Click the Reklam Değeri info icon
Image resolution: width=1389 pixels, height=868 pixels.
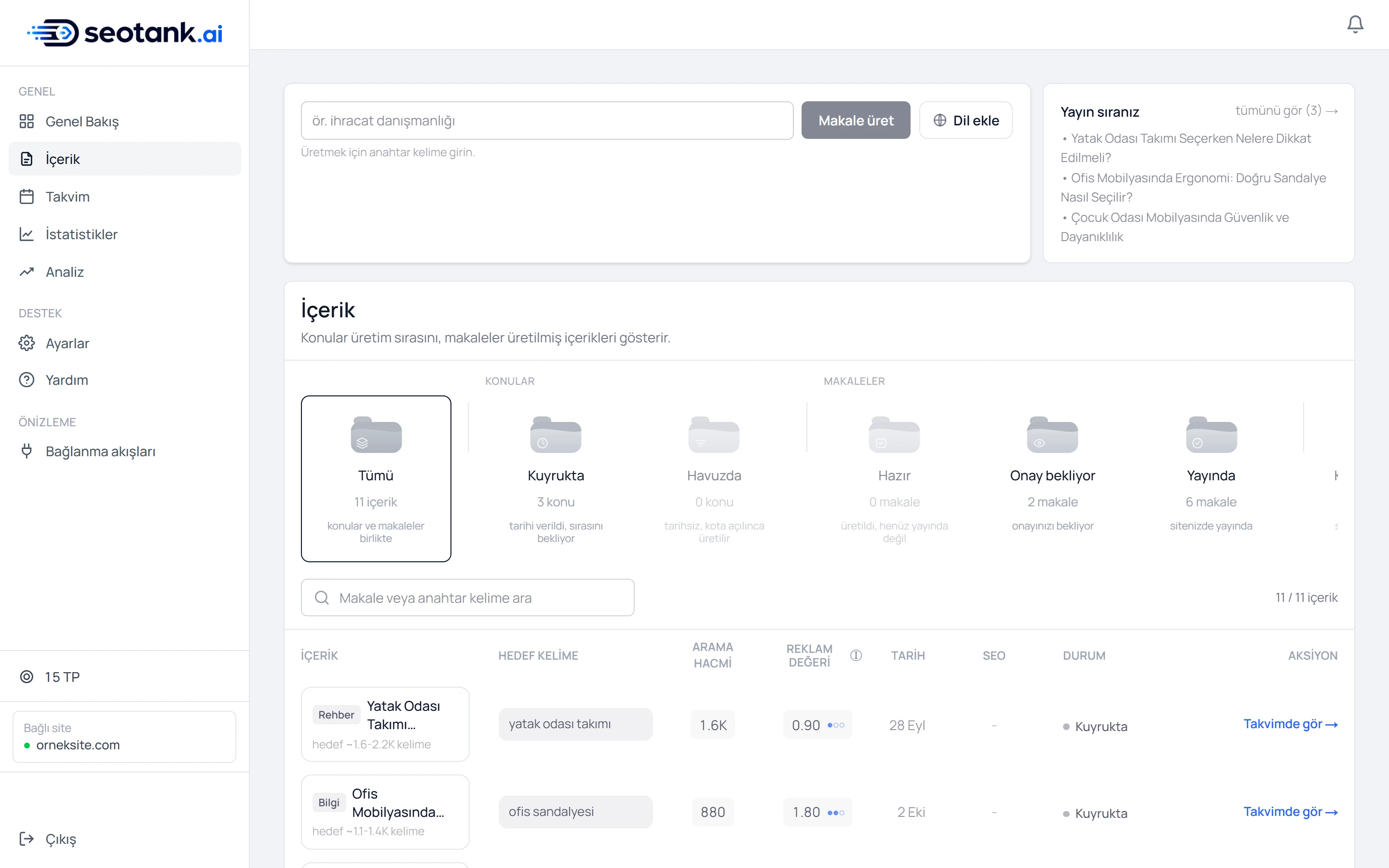pyautogui.click(x=856, y=655)
